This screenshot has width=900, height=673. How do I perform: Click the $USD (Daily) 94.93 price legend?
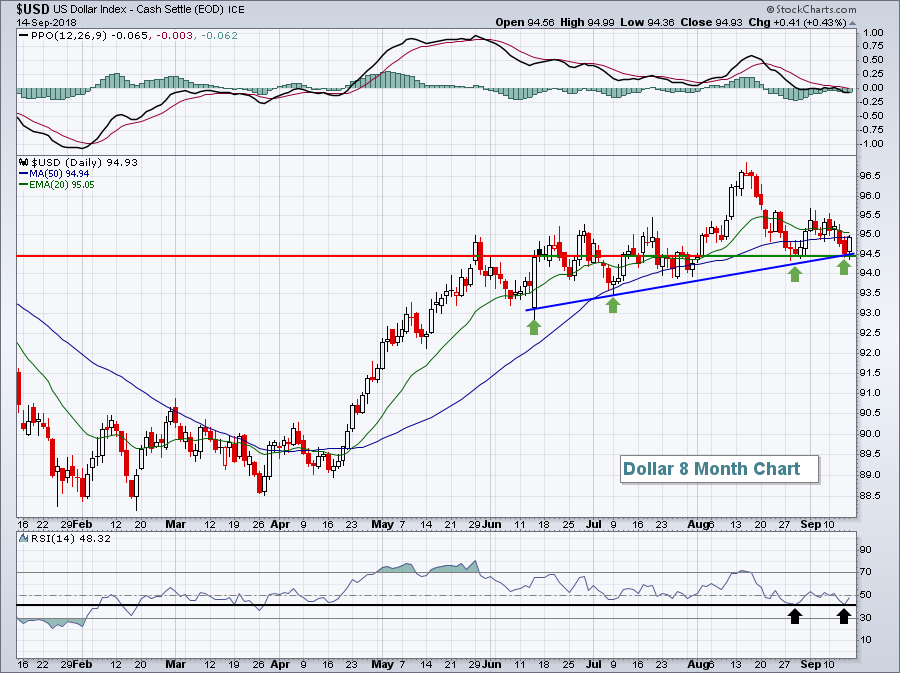pos(72,161)
